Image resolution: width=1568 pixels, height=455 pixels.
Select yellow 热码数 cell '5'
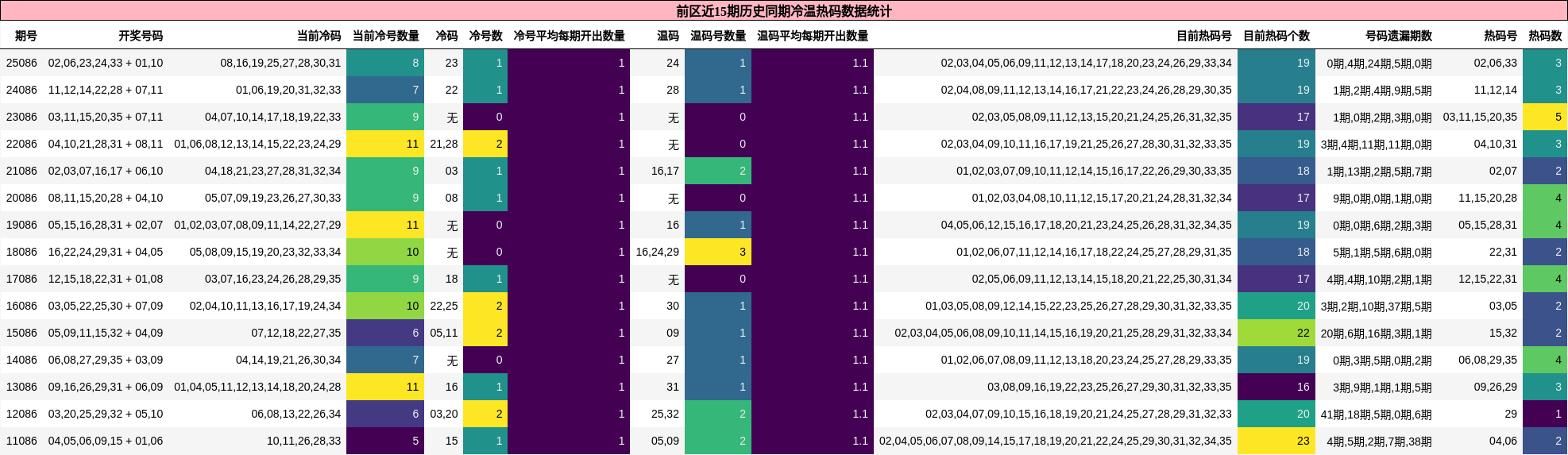coord(1545,117)
